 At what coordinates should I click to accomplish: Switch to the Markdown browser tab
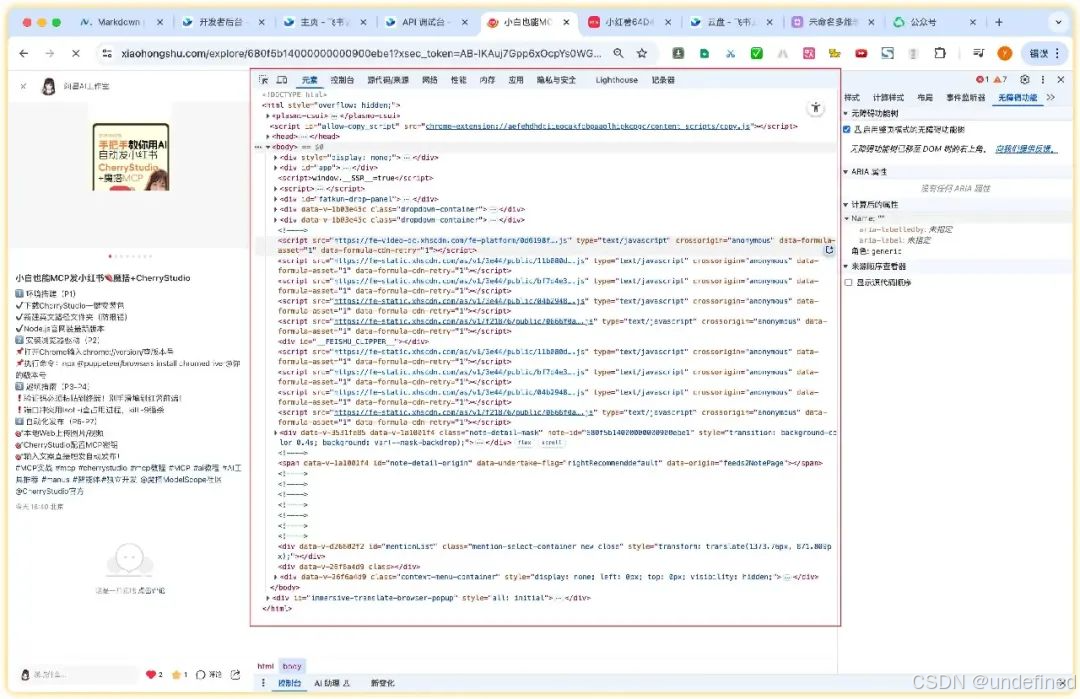pos(119,22)
